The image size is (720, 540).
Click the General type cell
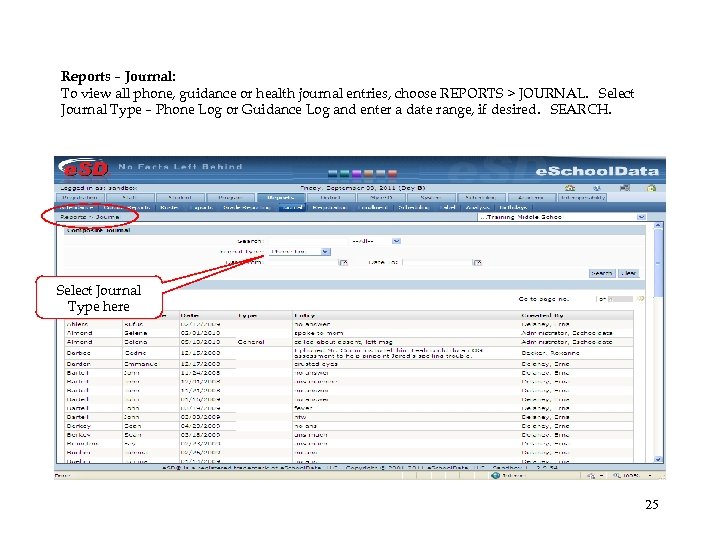(x=251, y=342)
